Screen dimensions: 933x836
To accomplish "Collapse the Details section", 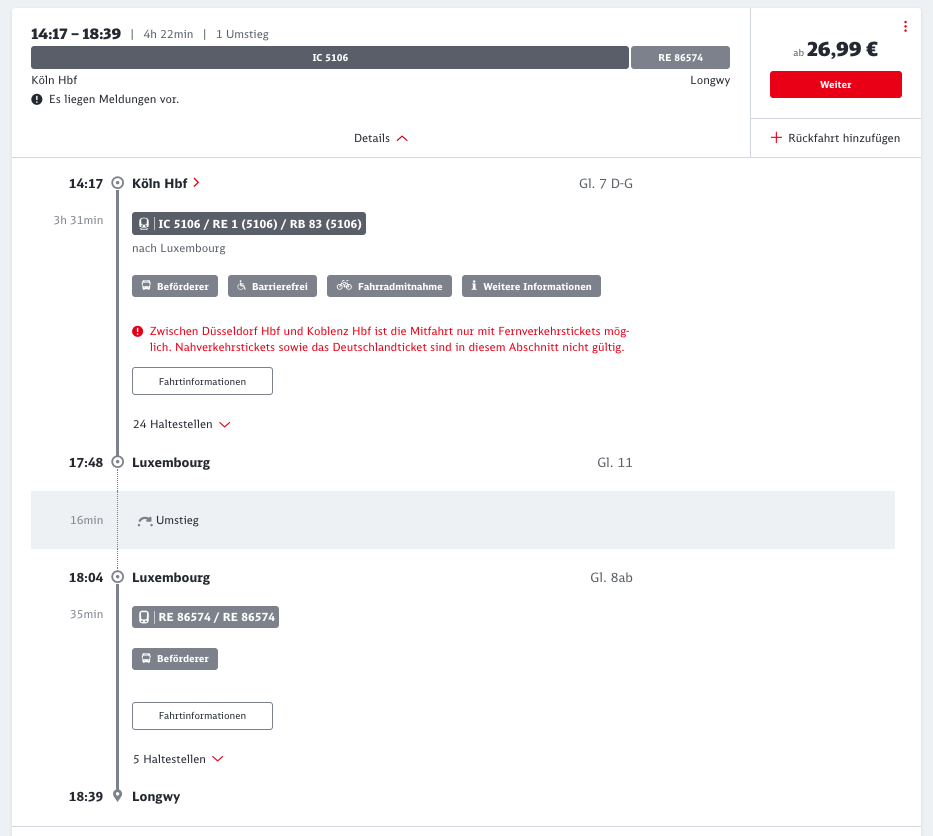I will click(x=381, y=138).
